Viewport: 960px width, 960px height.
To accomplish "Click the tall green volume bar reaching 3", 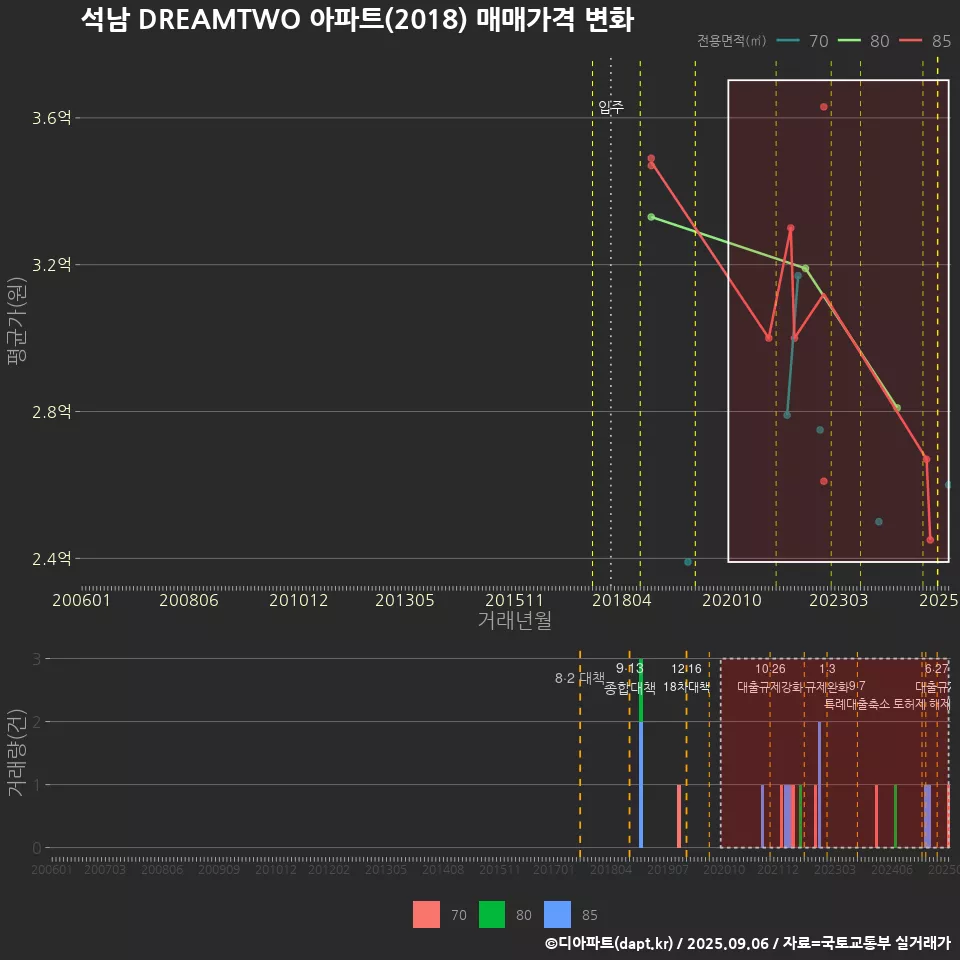I will [640, 690].
